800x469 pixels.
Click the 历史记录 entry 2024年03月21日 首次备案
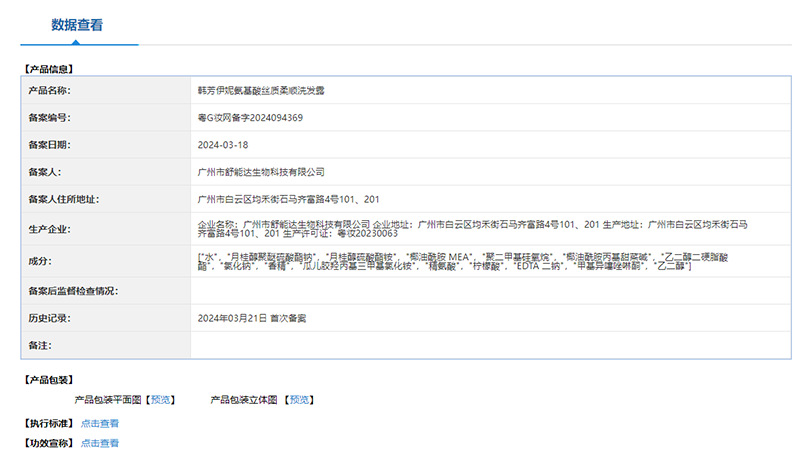click(x=252, y=318)
